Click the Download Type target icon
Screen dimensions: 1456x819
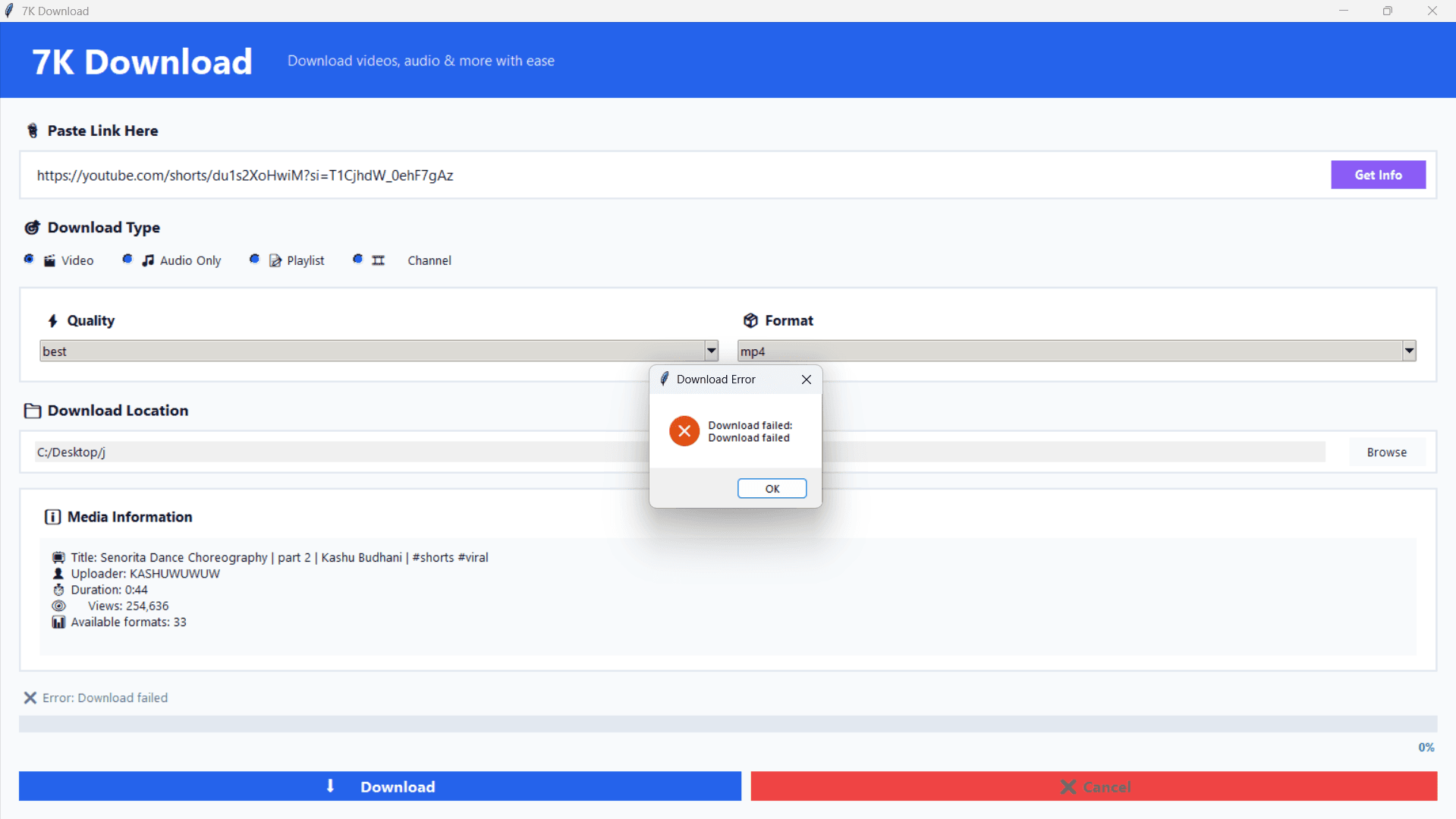(32, 228)
